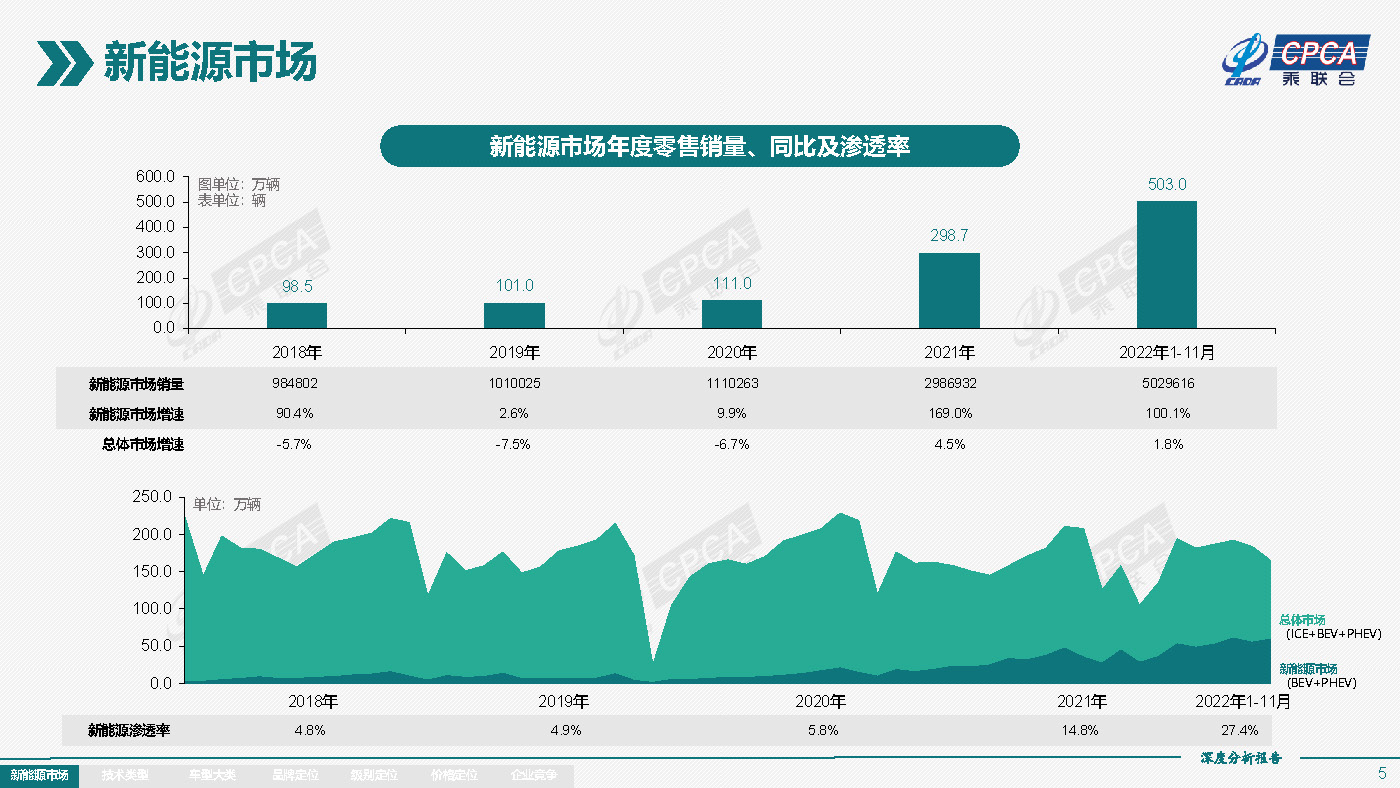Click the overall growth value 4.5%
1400x788 pixels.
pos(949,444)
